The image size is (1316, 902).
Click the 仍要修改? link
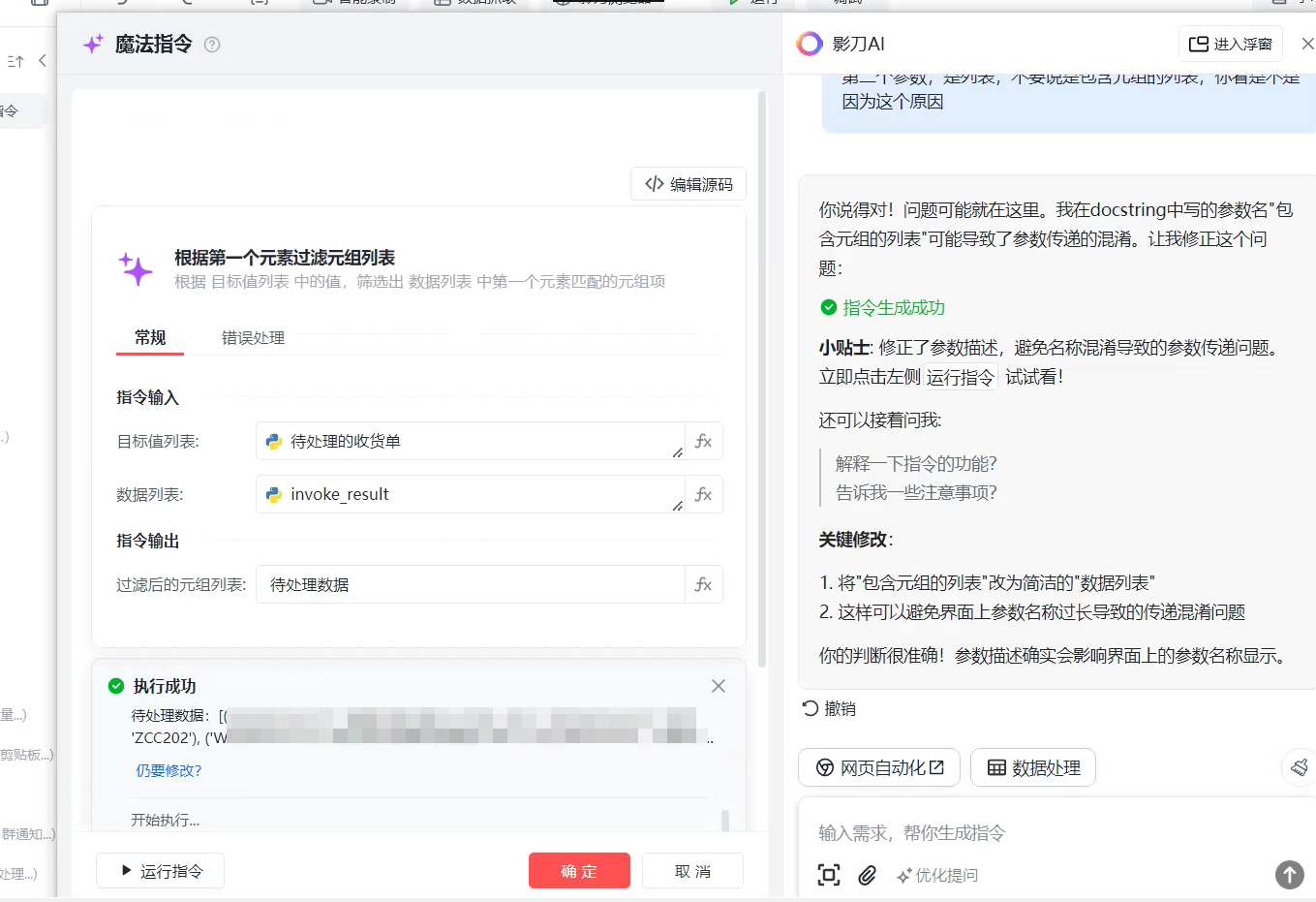tap(168, 771)
